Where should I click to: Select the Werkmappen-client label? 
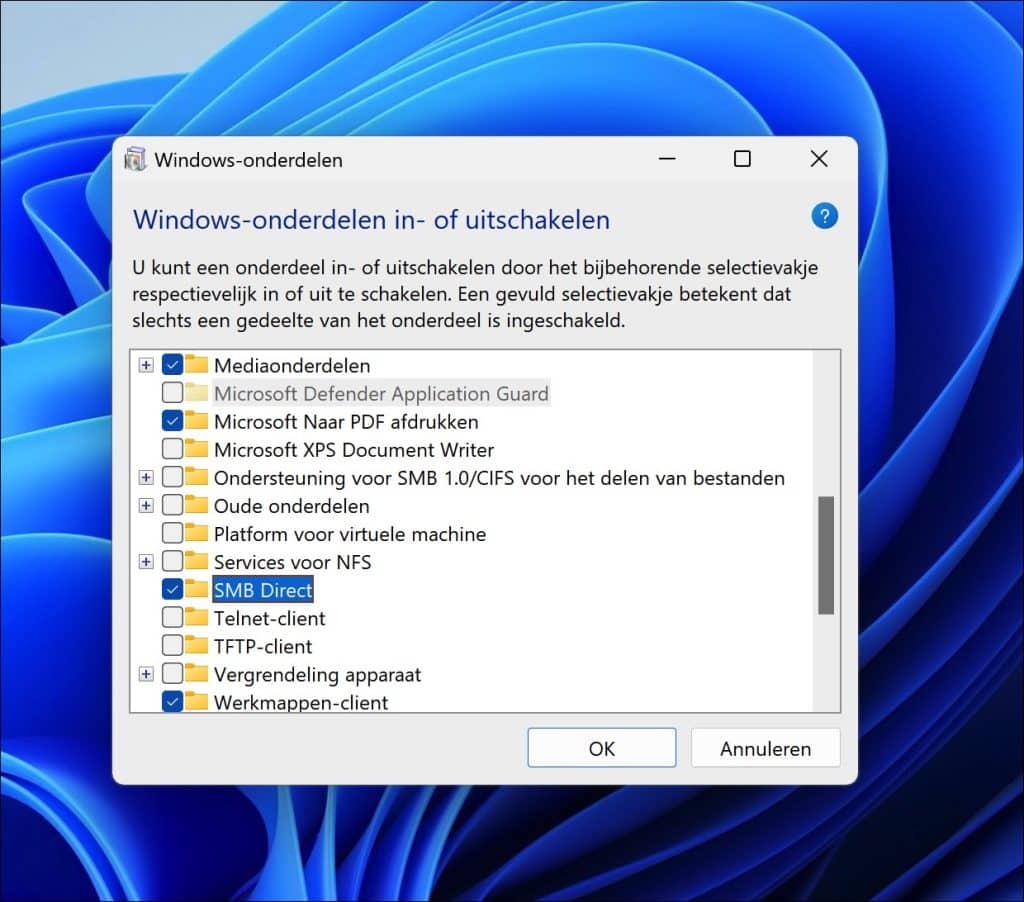[301, 702]
